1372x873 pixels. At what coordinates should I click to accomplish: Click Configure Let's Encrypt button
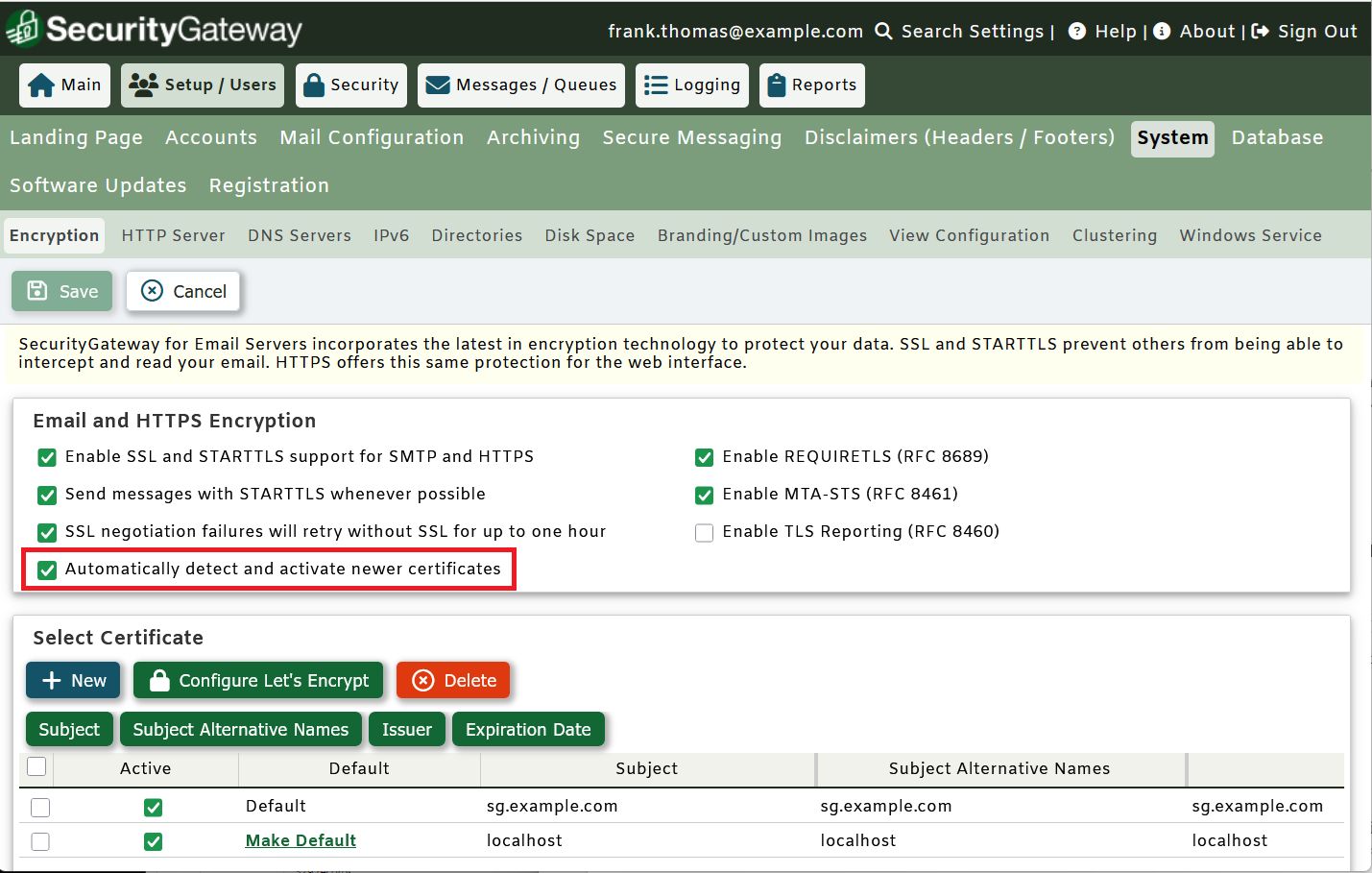[258, 680]
